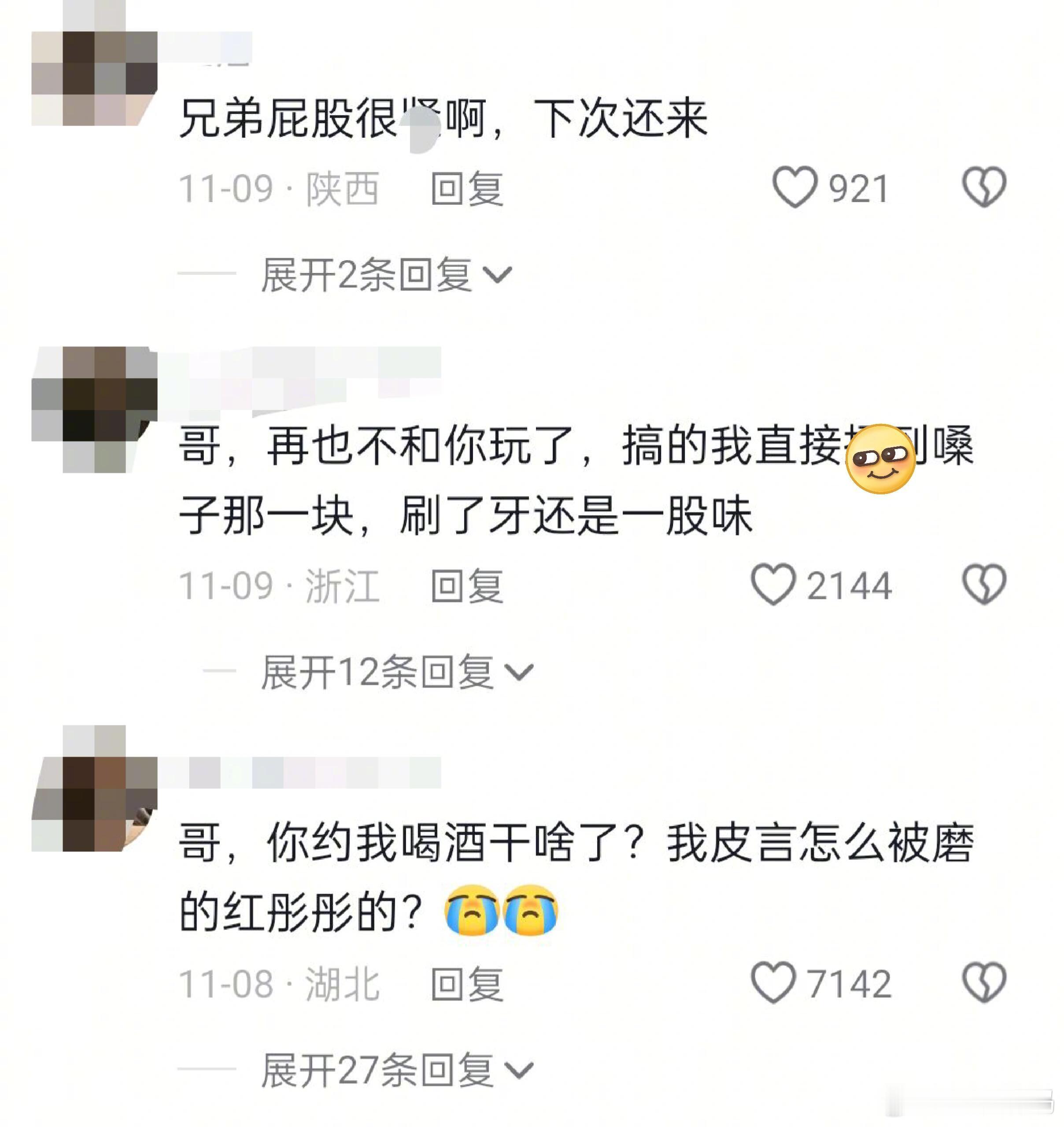Screen dimensions: 1064x1127
Task: Dislike the 浙江 comment via broken heart
Action: (x=984, y=585)
